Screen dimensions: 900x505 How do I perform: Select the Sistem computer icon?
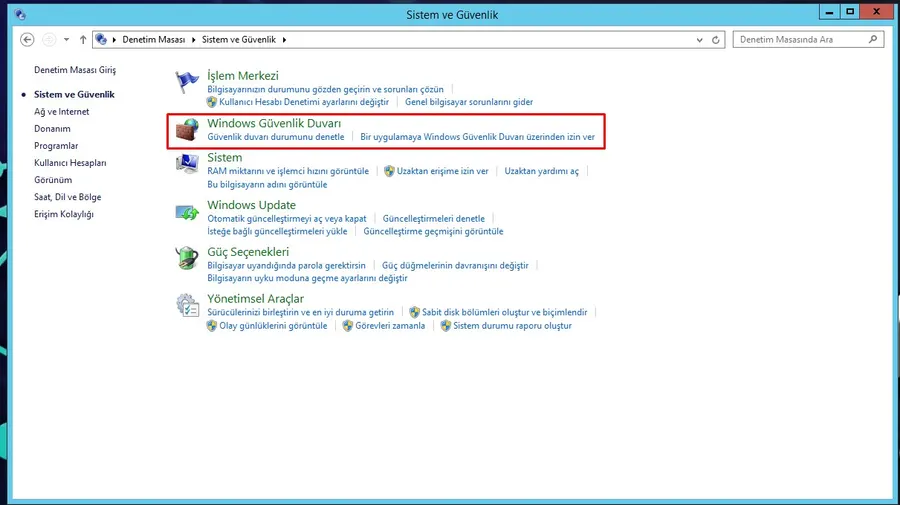[x=187, y=164]
